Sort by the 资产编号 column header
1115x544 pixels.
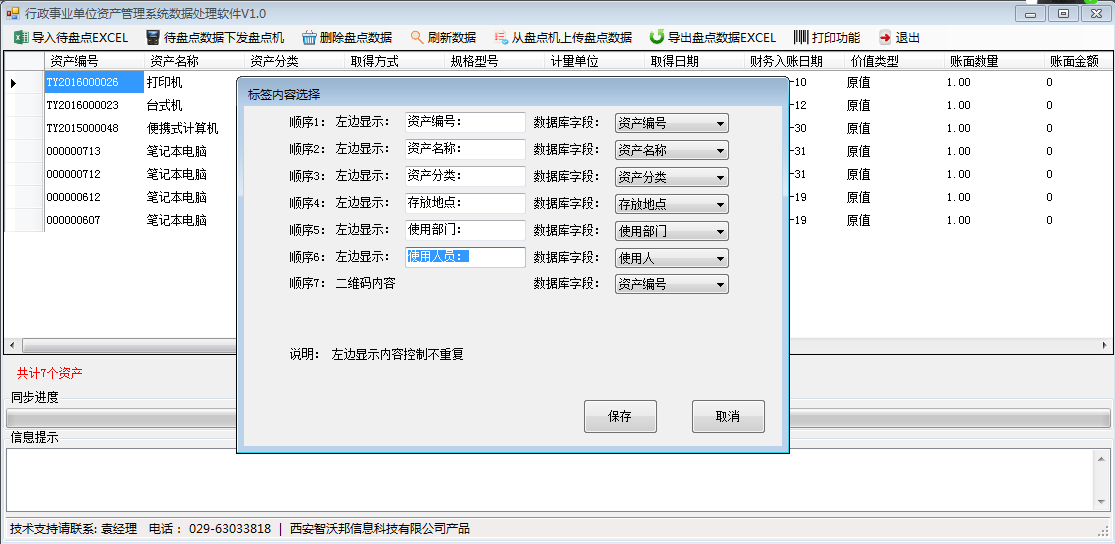tap(93, 61)
